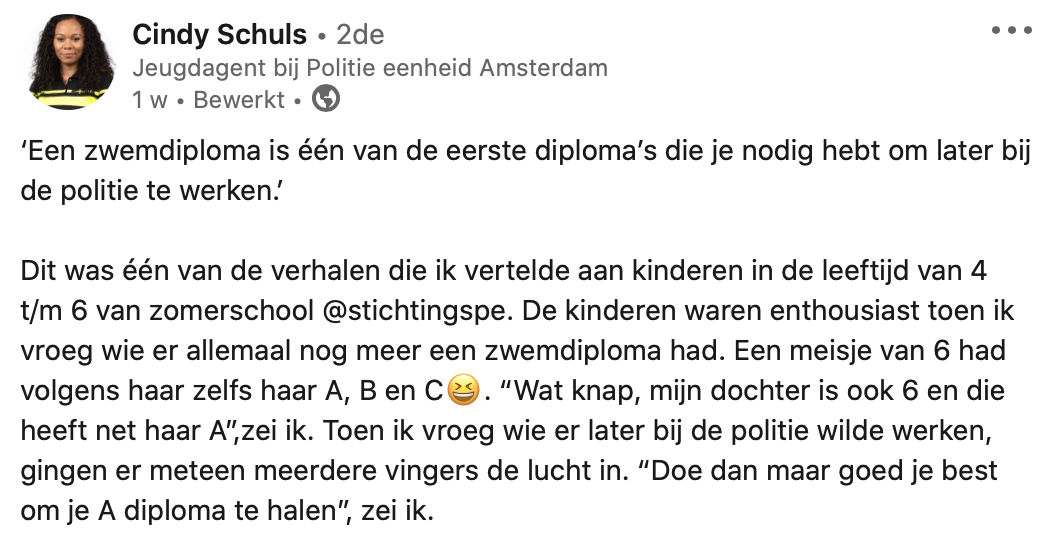Click the text 'volgens haar zelfs haar A'
Image resolution: width=1050 pixels, height=548 pixels.
(x=150, y=391)
